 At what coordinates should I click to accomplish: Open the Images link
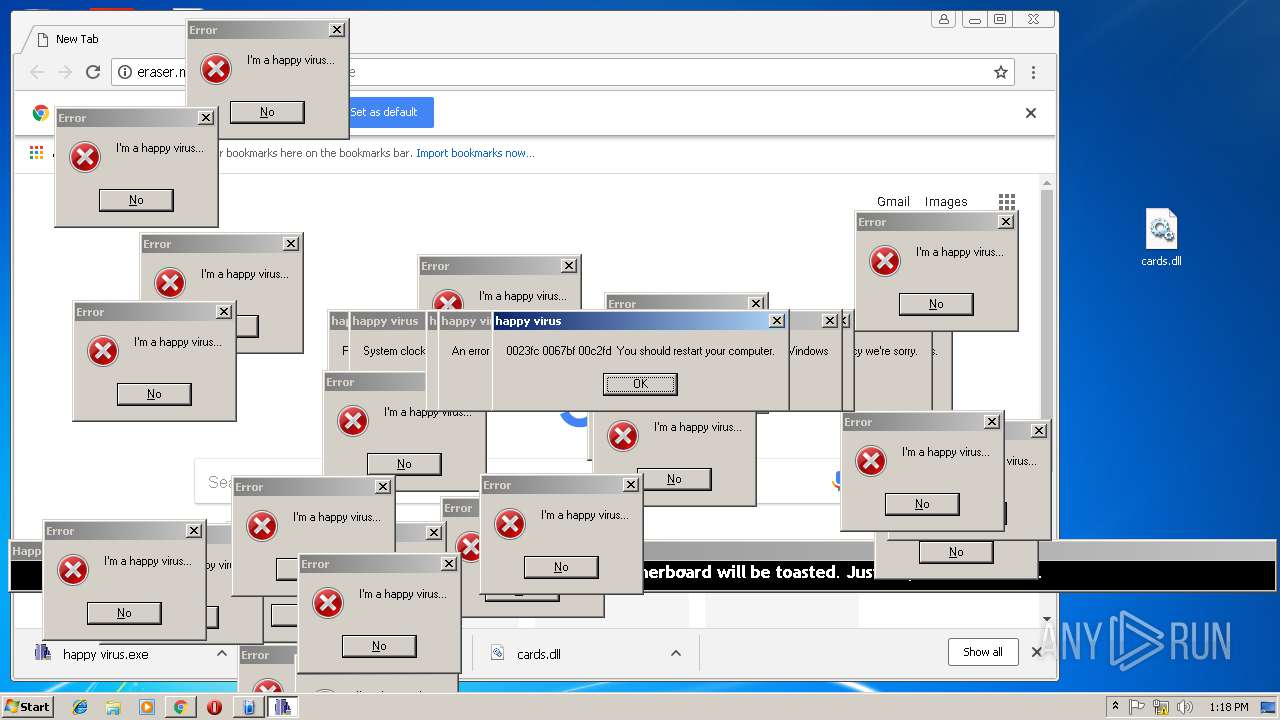(946, 202)
